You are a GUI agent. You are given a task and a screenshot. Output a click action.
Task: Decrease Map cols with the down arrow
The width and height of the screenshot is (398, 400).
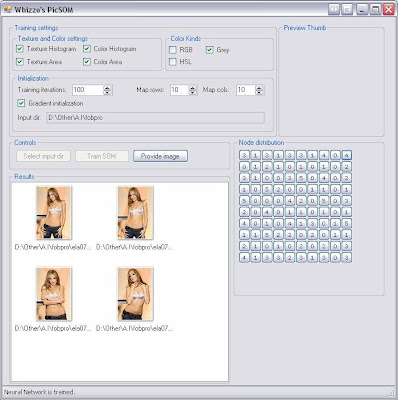pos(259,92)
